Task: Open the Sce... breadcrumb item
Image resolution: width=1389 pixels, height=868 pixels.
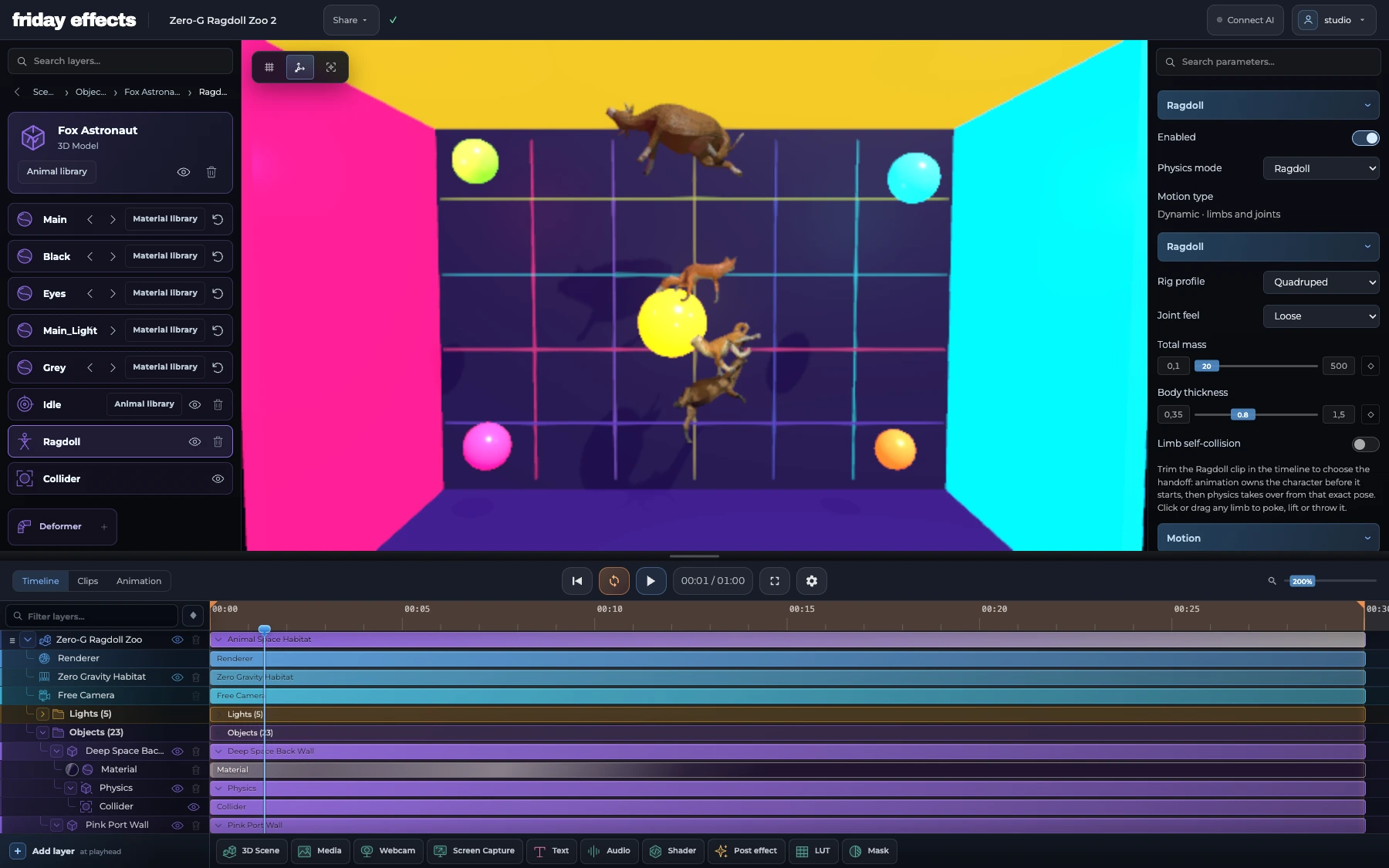Action: click(43, 92)
